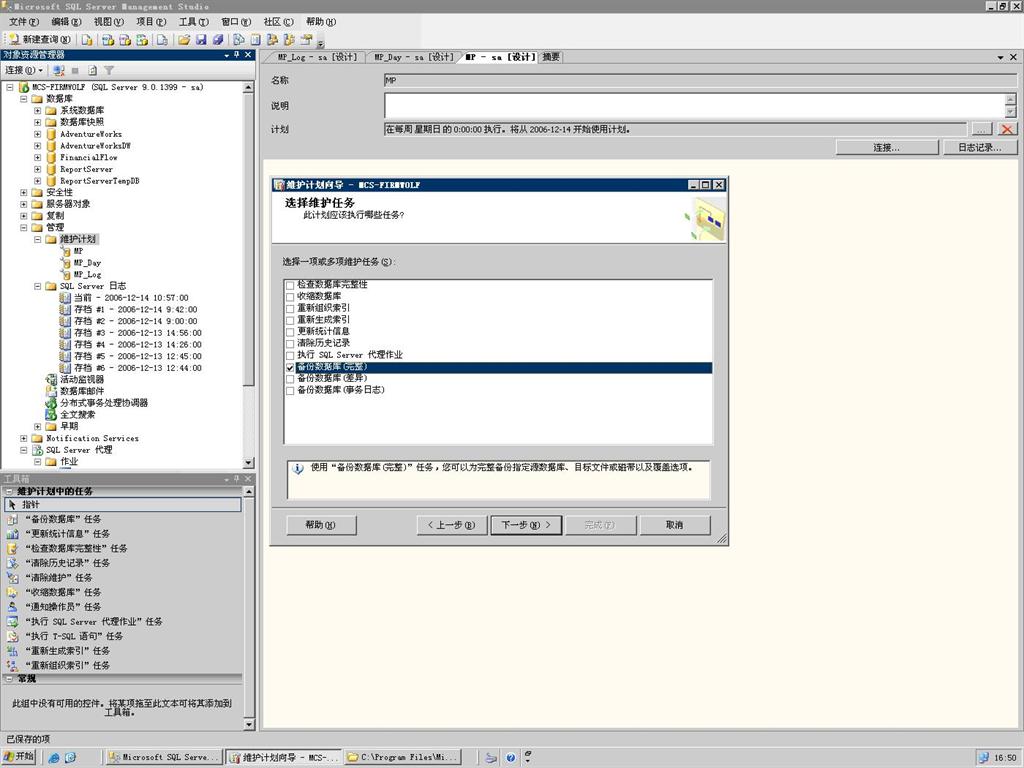Click the Filter funnel icon in Object Explorer
Viewport: 1024px width, 768px height.
point(109,70)
